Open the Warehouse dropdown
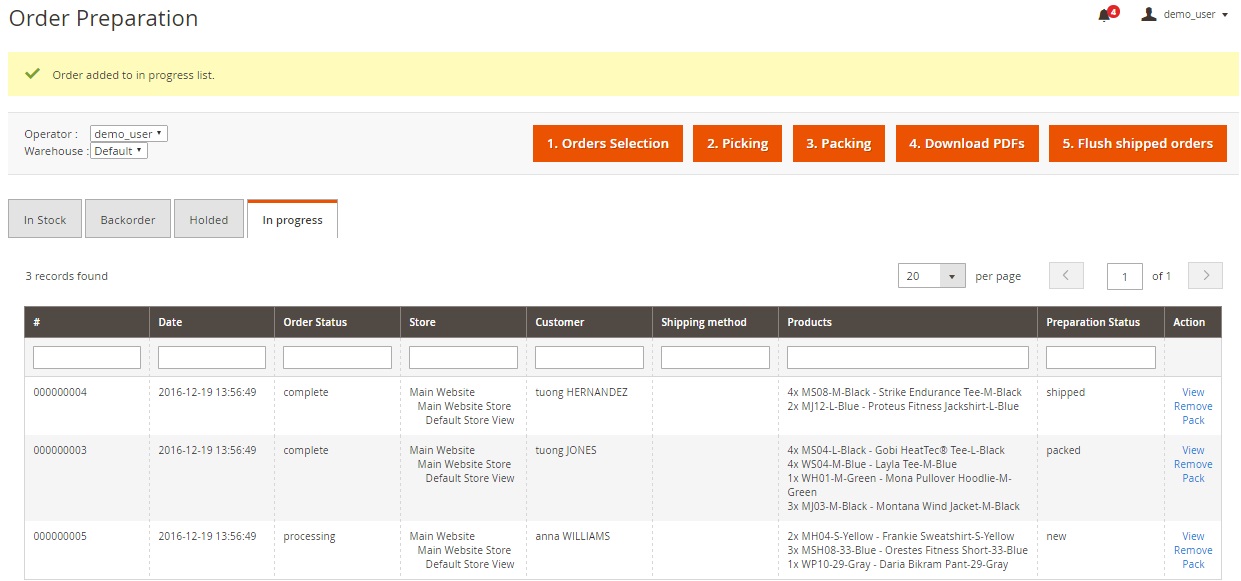Screen dimensions: 1241x581 [x=119, y=151]
